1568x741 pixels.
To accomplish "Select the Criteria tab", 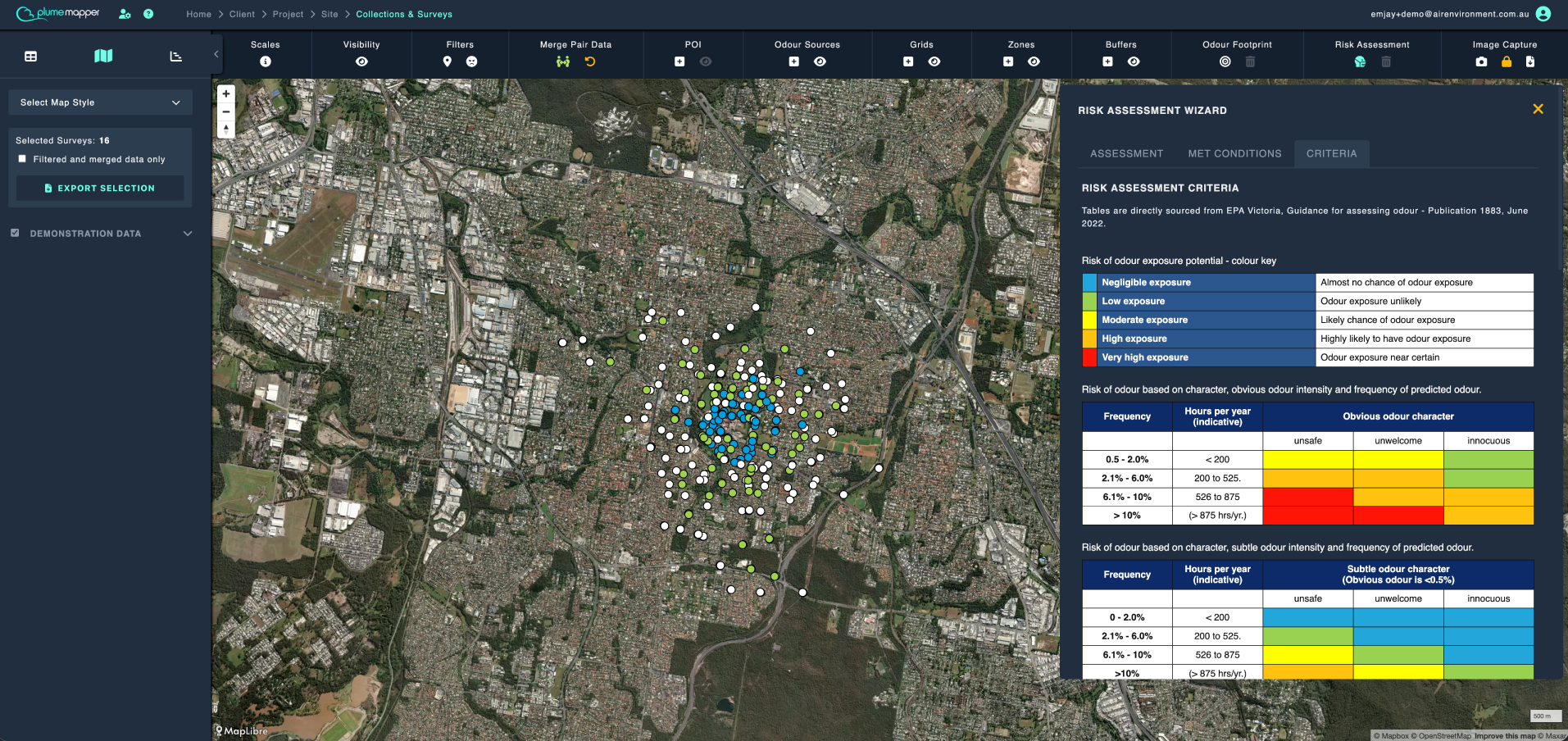I will click(x=1331, y=153).
